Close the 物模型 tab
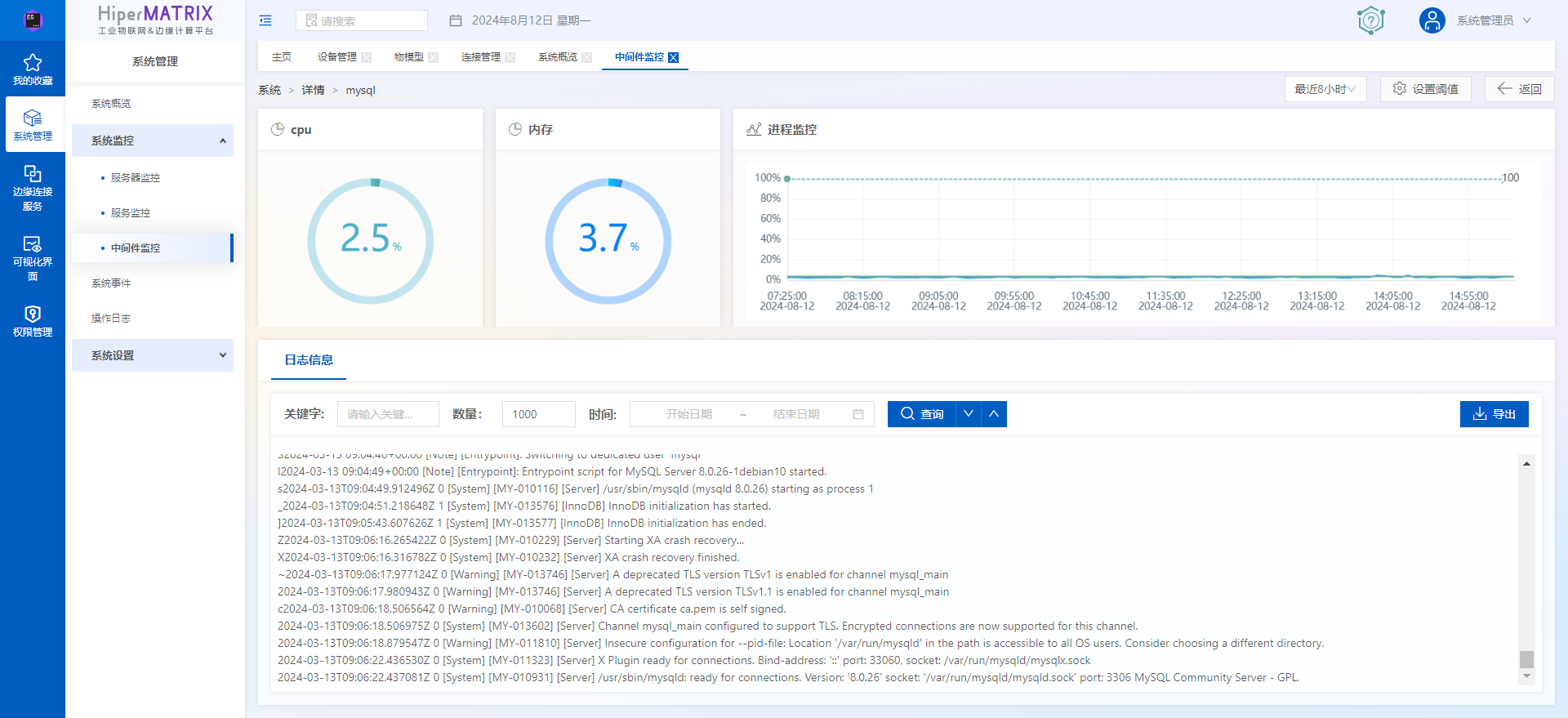Viewport: 1568px width, 718px height. 434,57
